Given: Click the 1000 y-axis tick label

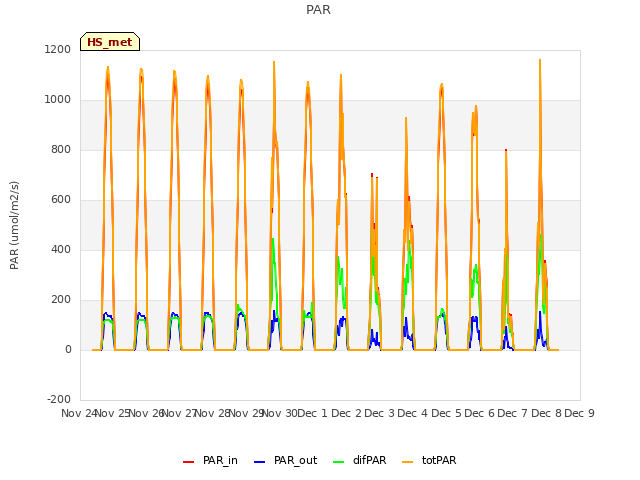Looking at the screenshot, I should (x=58, y=100).
